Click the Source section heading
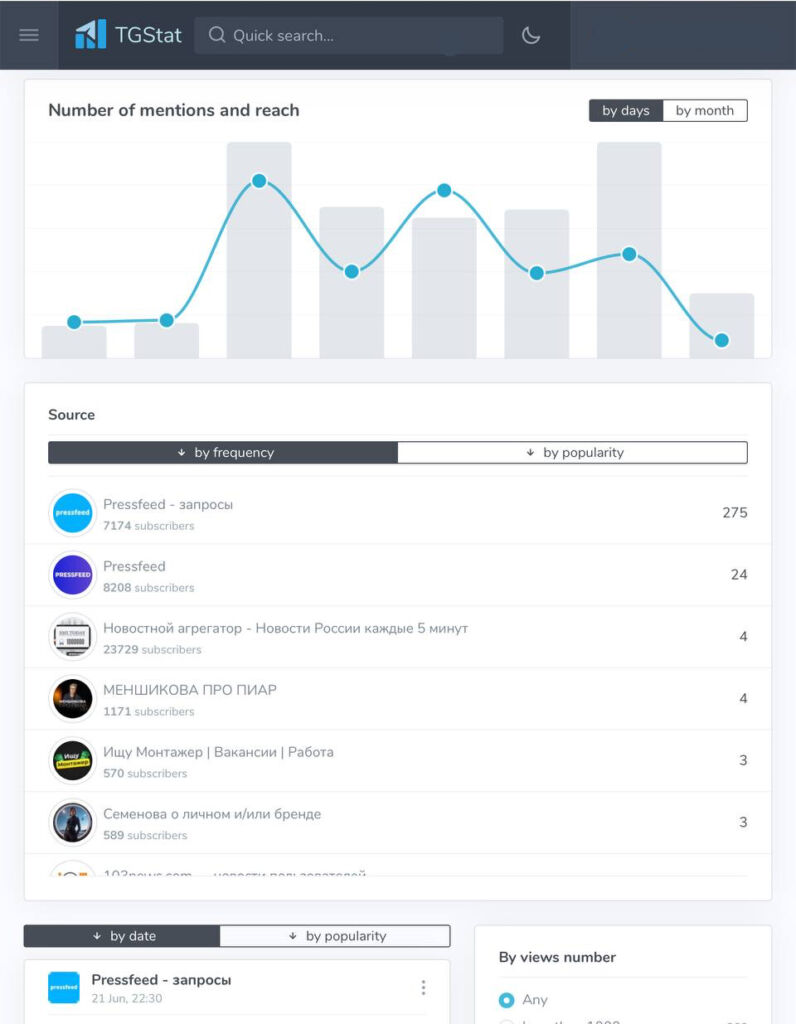Image resolution: width=796 pixels, height=1024 pixels. pos(72,415)
